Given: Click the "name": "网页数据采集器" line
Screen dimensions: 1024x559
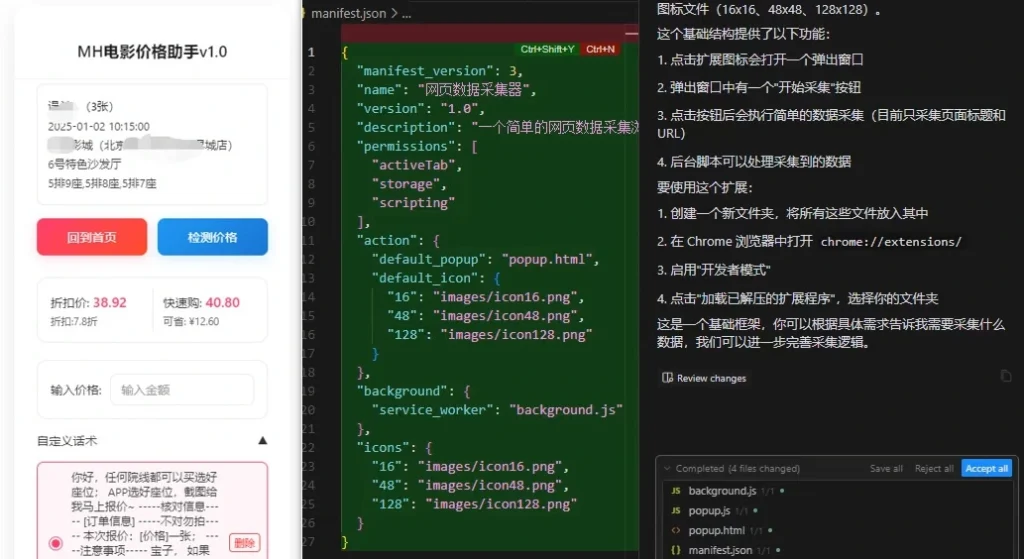Looking at the screenshot, I should [446, 89].
